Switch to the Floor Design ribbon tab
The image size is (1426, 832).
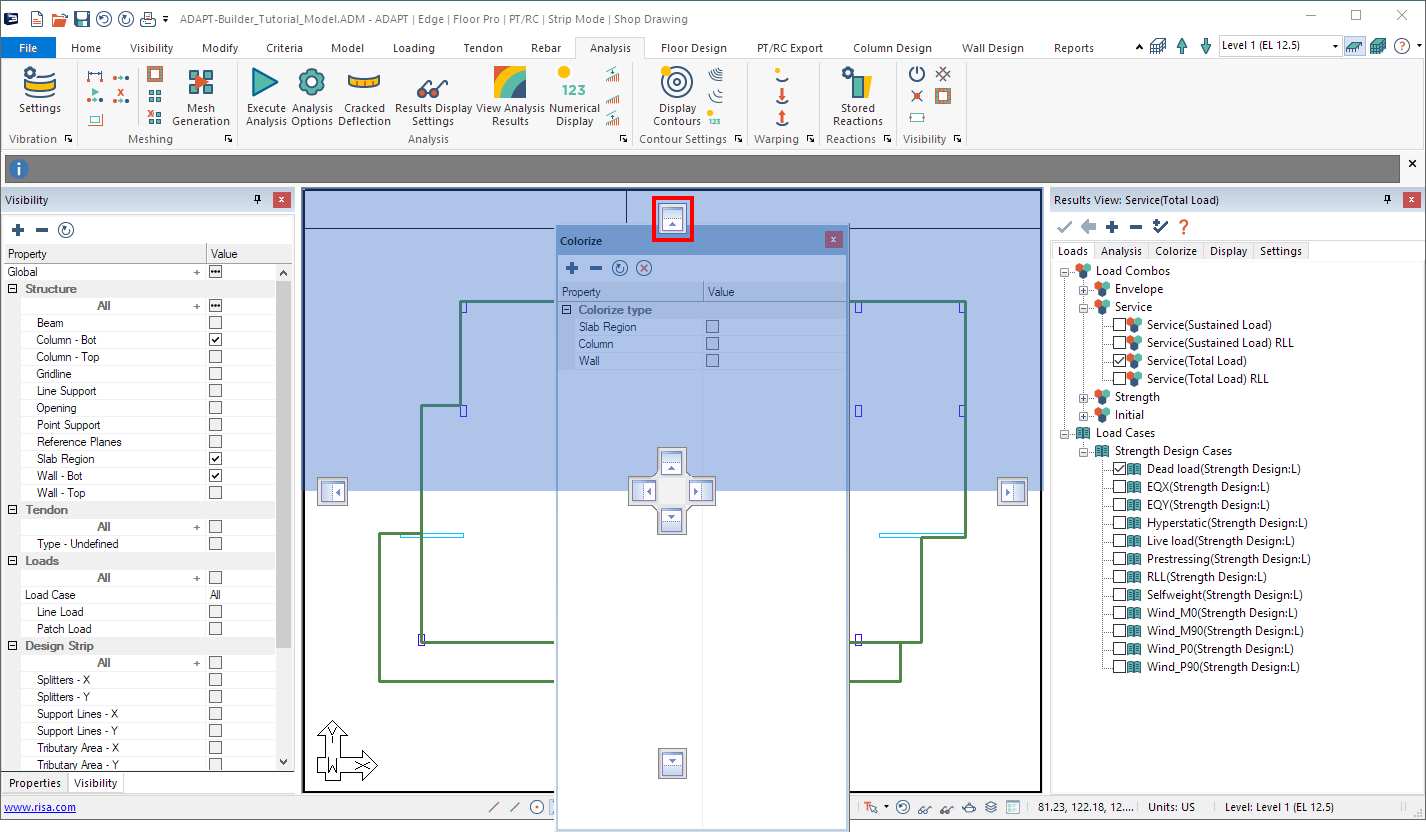pyautogui.click(x=693, y=48)
